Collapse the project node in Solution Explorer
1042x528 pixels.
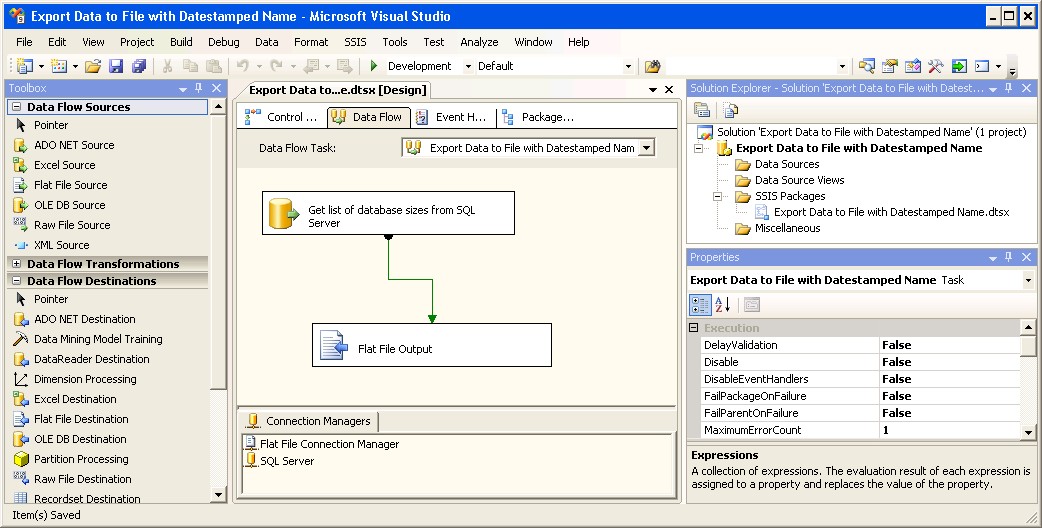click(698, 148)
